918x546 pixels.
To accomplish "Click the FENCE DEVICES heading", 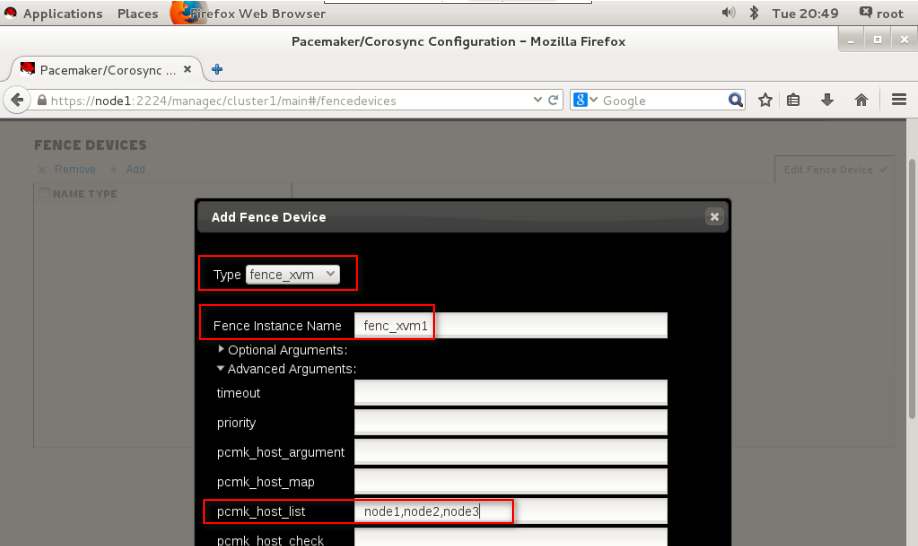I will pyautogui.click(x=90, y=145).
